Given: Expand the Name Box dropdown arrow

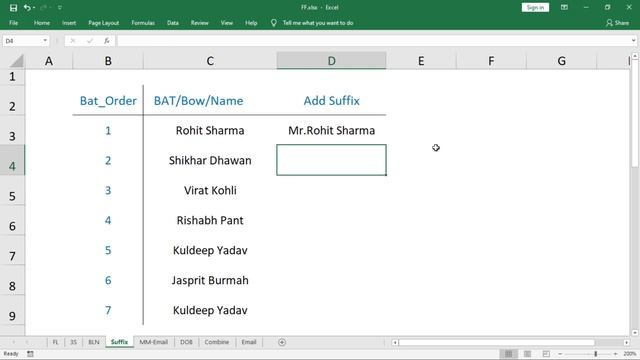Looking at the screenshot, I should 45,41.
